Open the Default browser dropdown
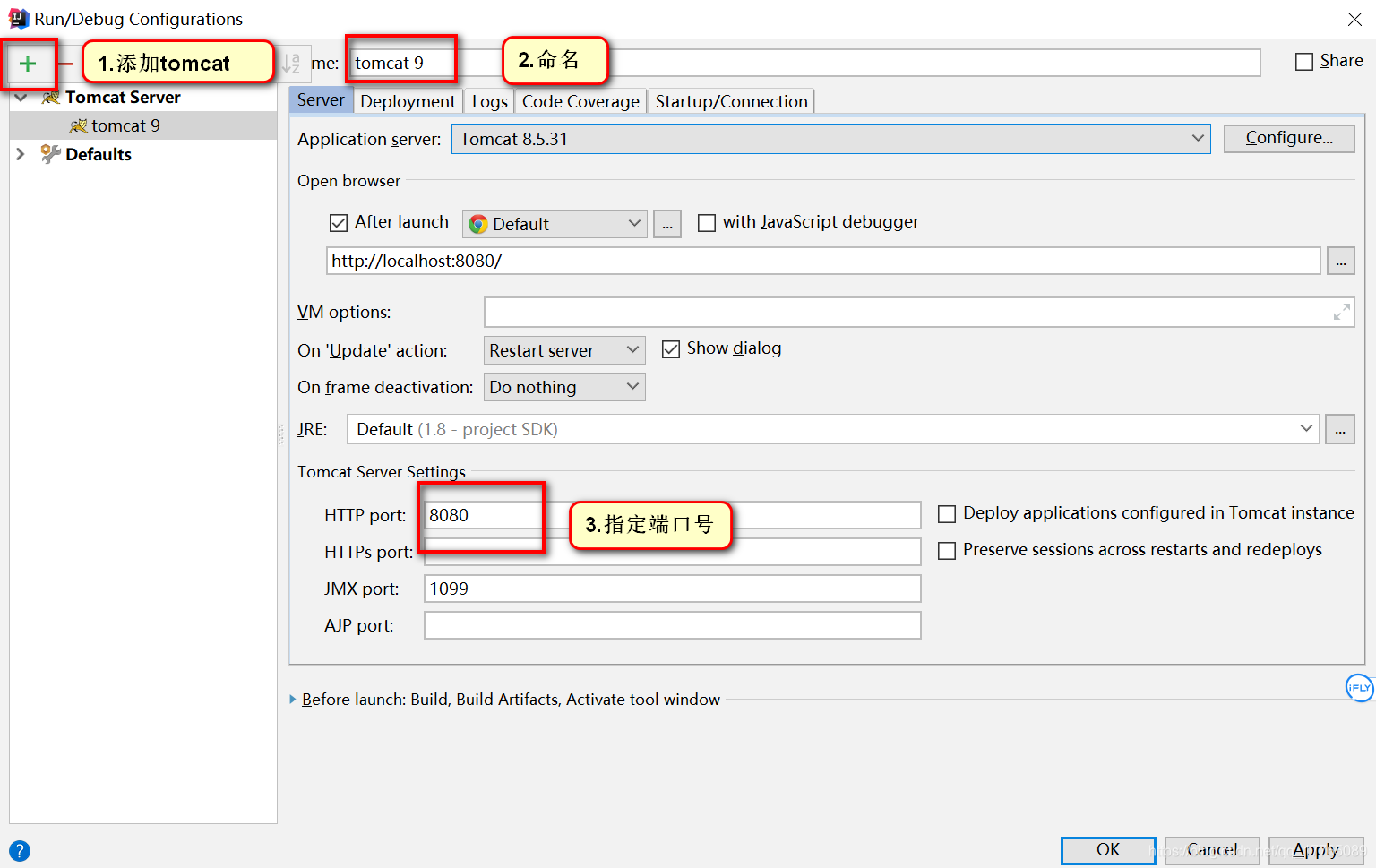1376x868 pixels. (x=555, y=224)
